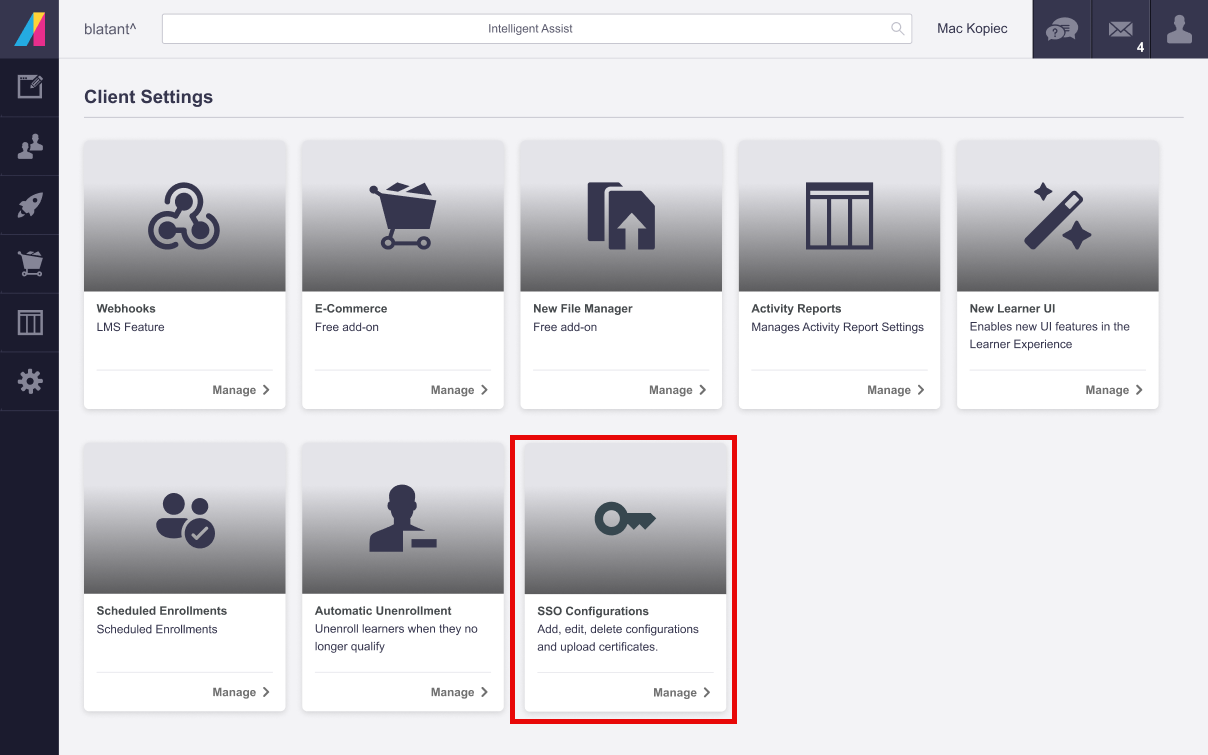Select the shopping cart sidebar icon

click(30, 264)
